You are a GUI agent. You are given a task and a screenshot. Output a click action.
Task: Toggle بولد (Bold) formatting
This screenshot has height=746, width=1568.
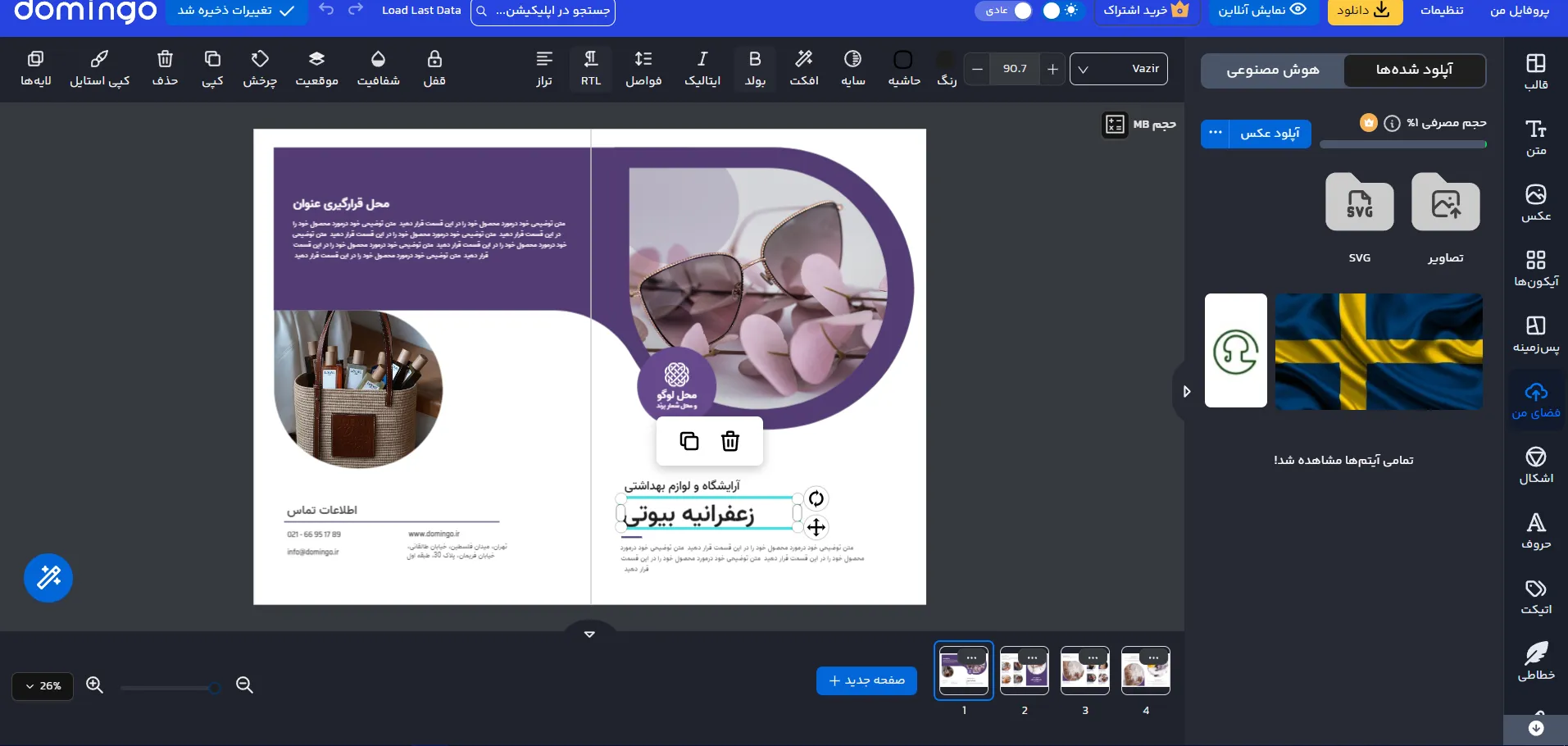click(x=755, y=68)
